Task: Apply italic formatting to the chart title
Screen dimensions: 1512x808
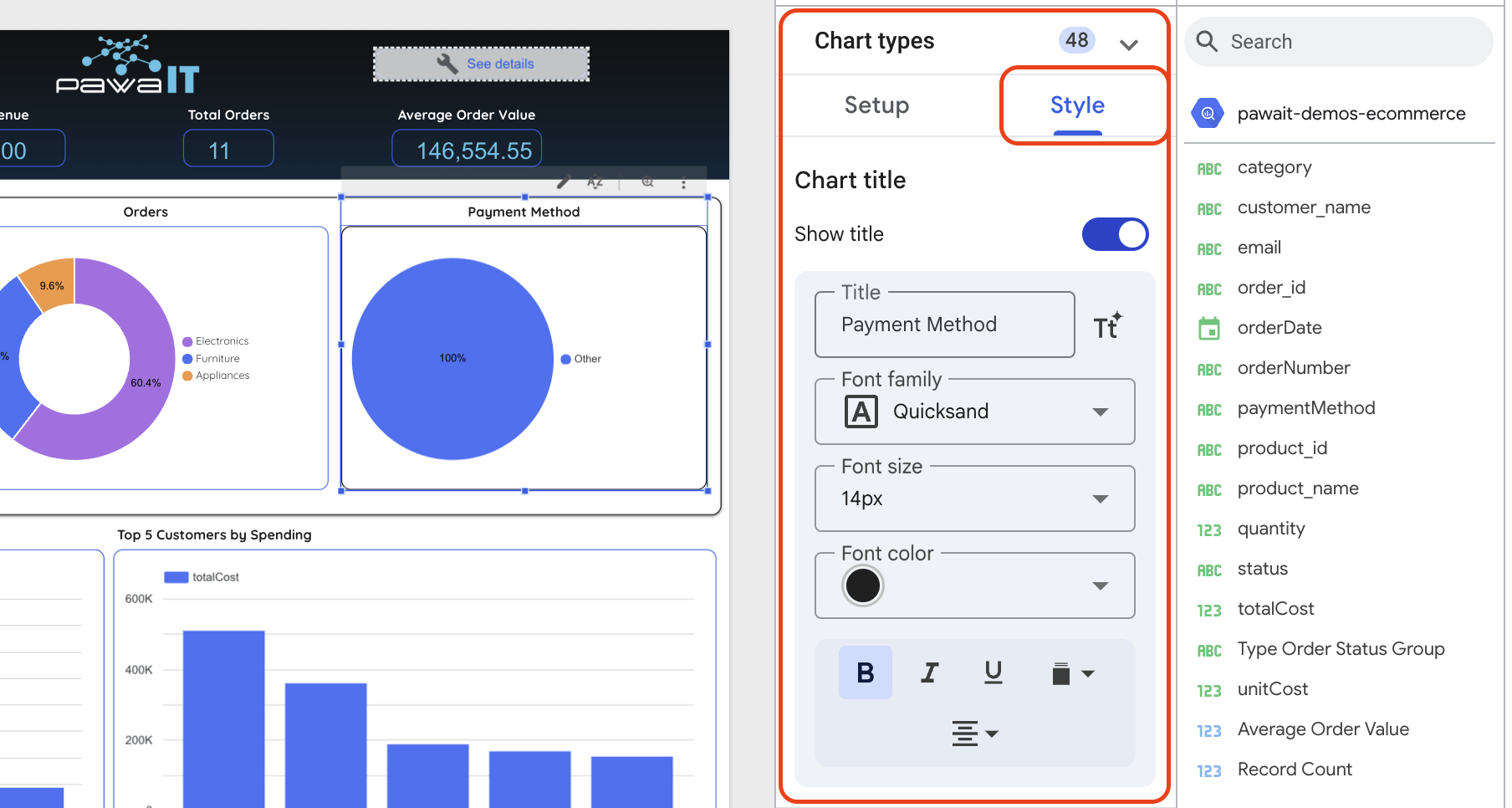Action: (x=929, y=672)
